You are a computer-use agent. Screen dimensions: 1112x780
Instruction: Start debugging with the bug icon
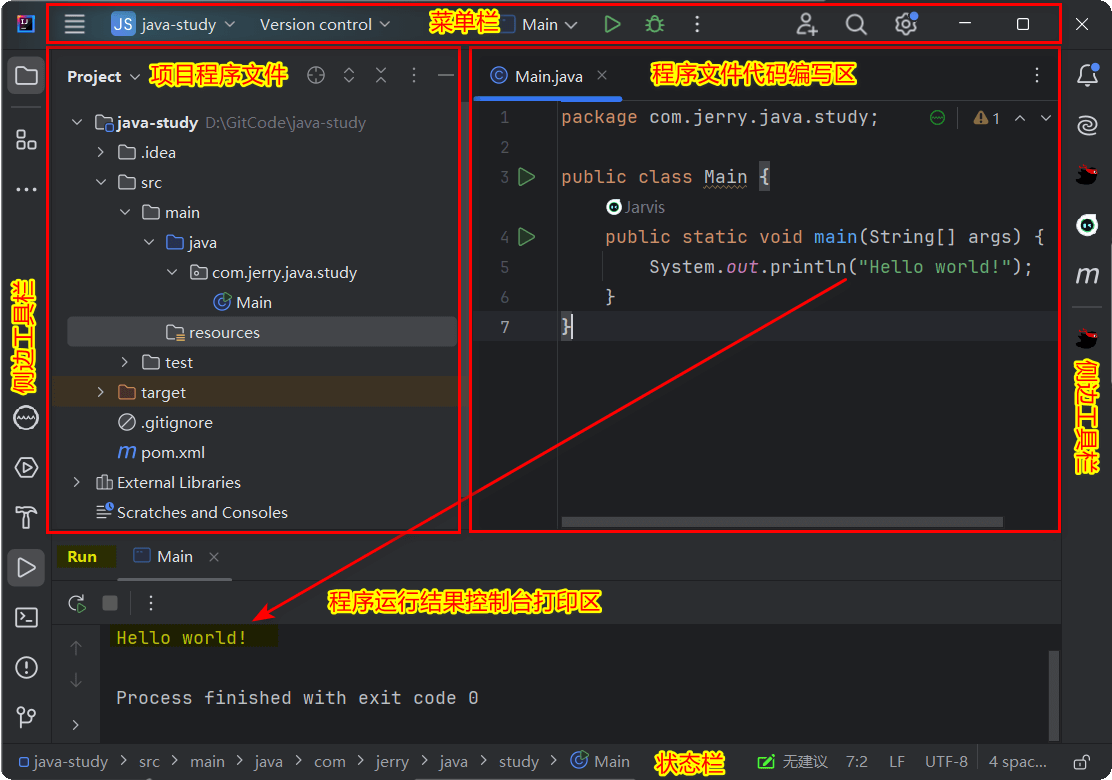click(654, 24)
